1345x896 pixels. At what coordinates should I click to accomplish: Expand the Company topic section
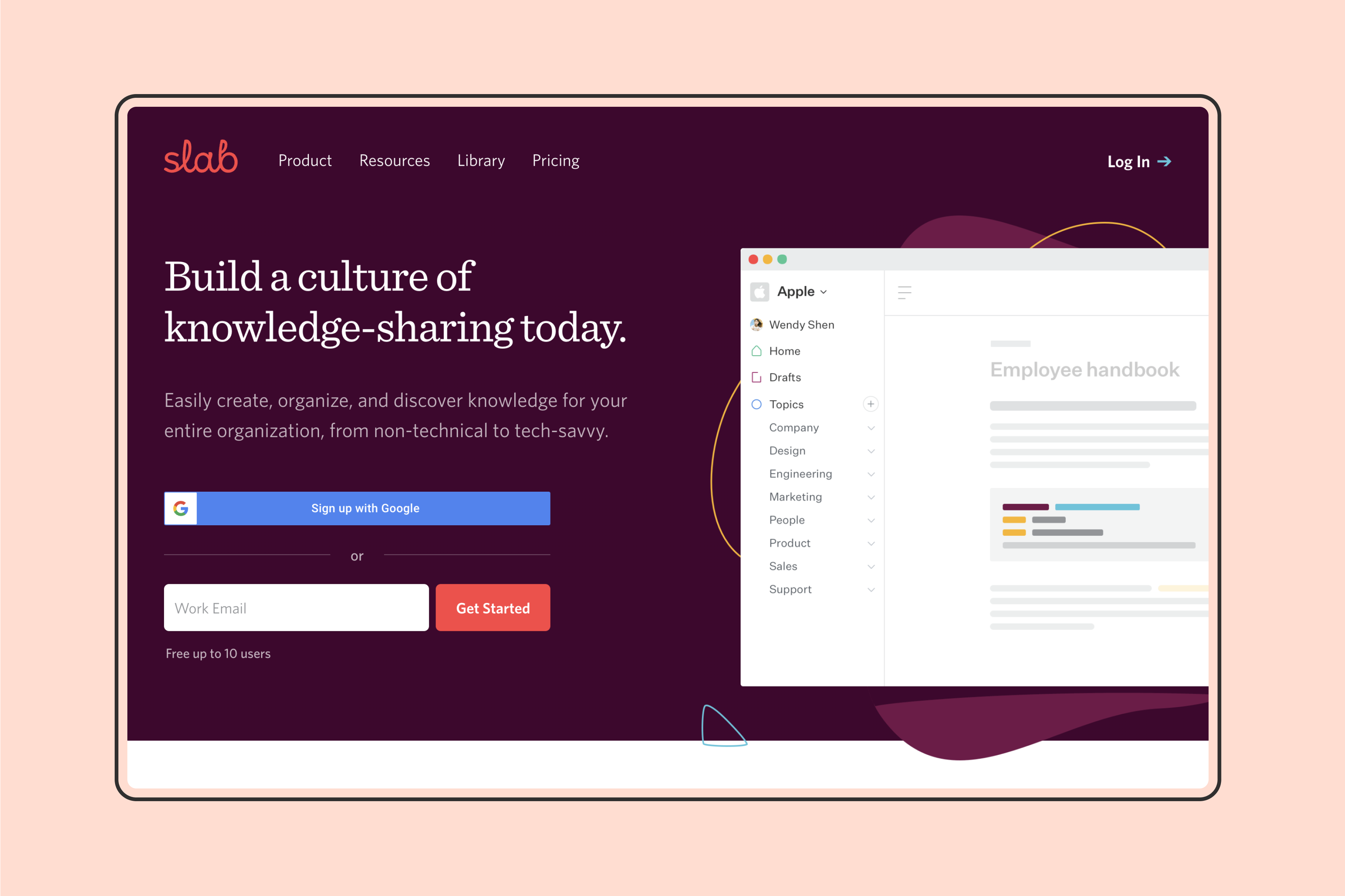[x=870, y=427]
